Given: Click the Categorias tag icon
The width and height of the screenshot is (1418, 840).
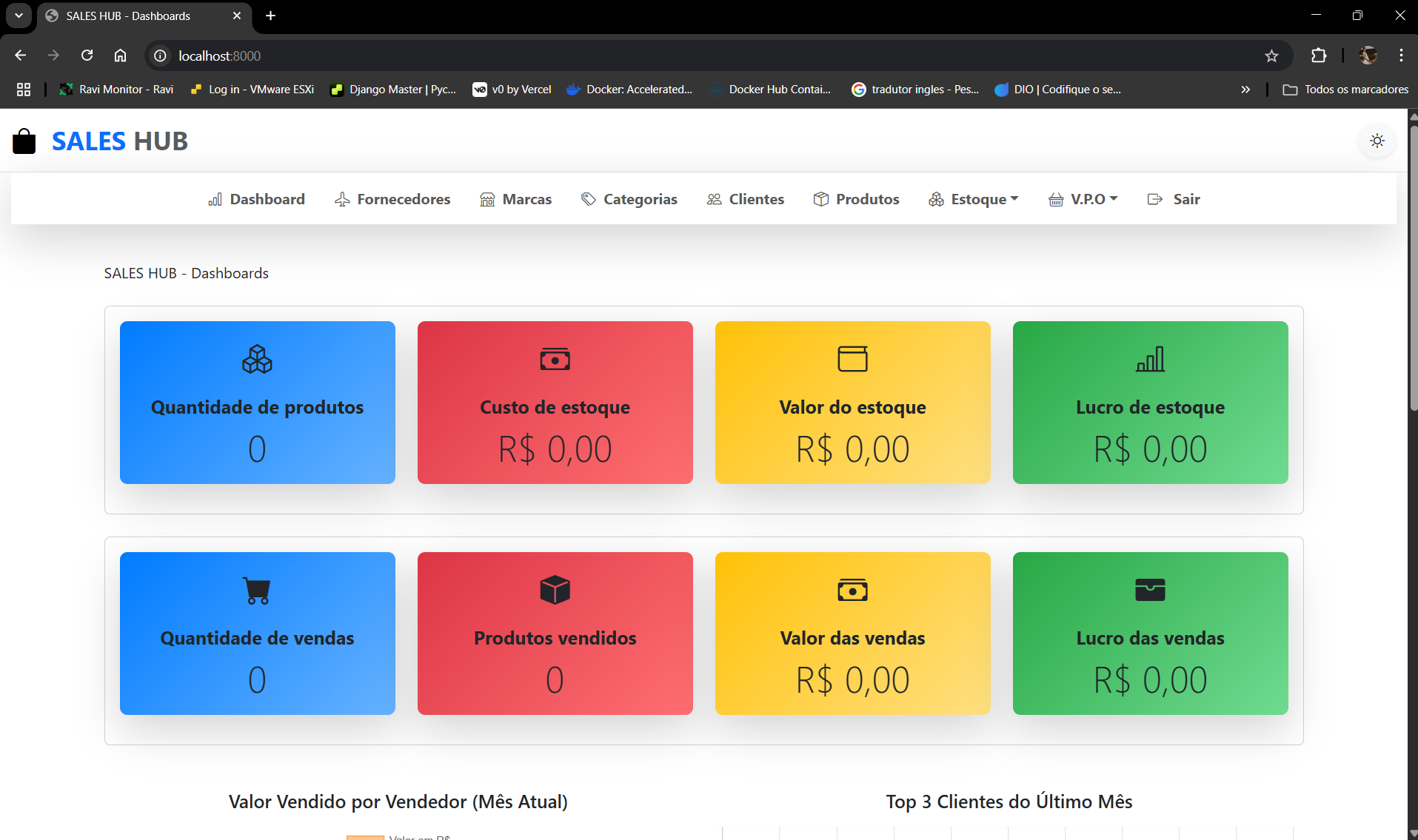Looking at the screenshot, I should [587, 198].
